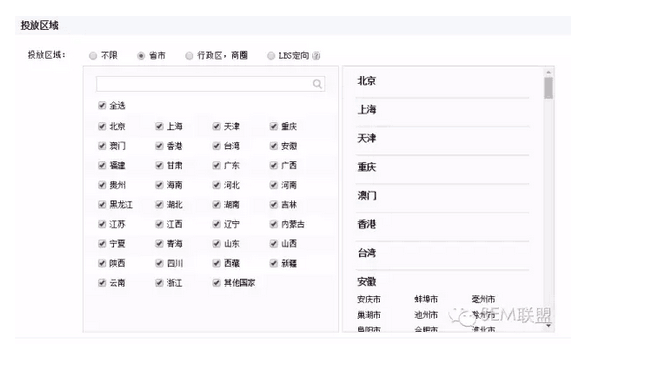Toggle the 西藏 checkbox
The height and width of the screenshot is (370, 660).
point(216,263)
